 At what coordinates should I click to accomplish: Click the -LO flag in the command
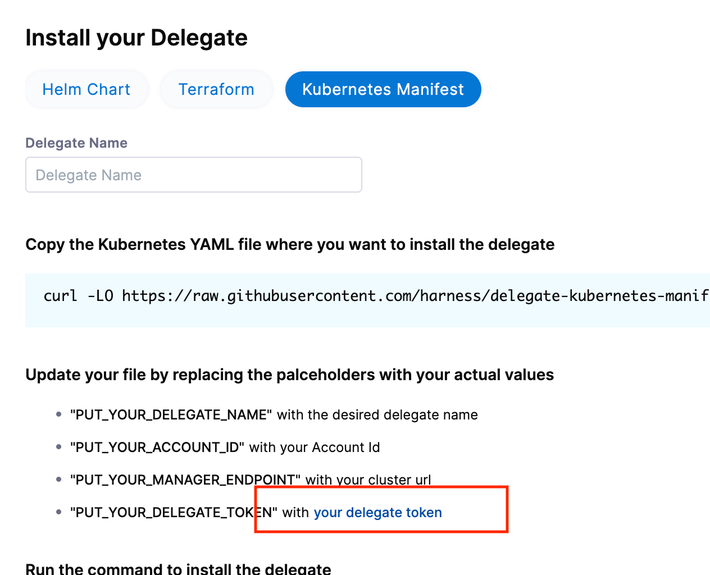100,296
